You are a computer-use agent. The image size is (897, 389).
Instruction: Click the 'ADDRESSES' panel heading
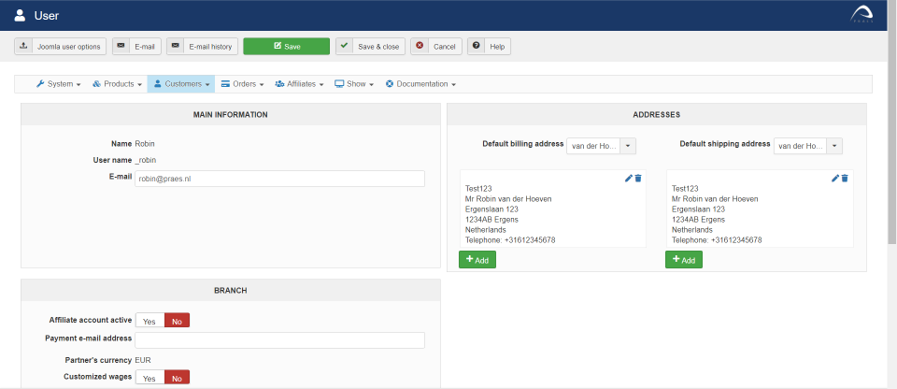click(656, 114)
